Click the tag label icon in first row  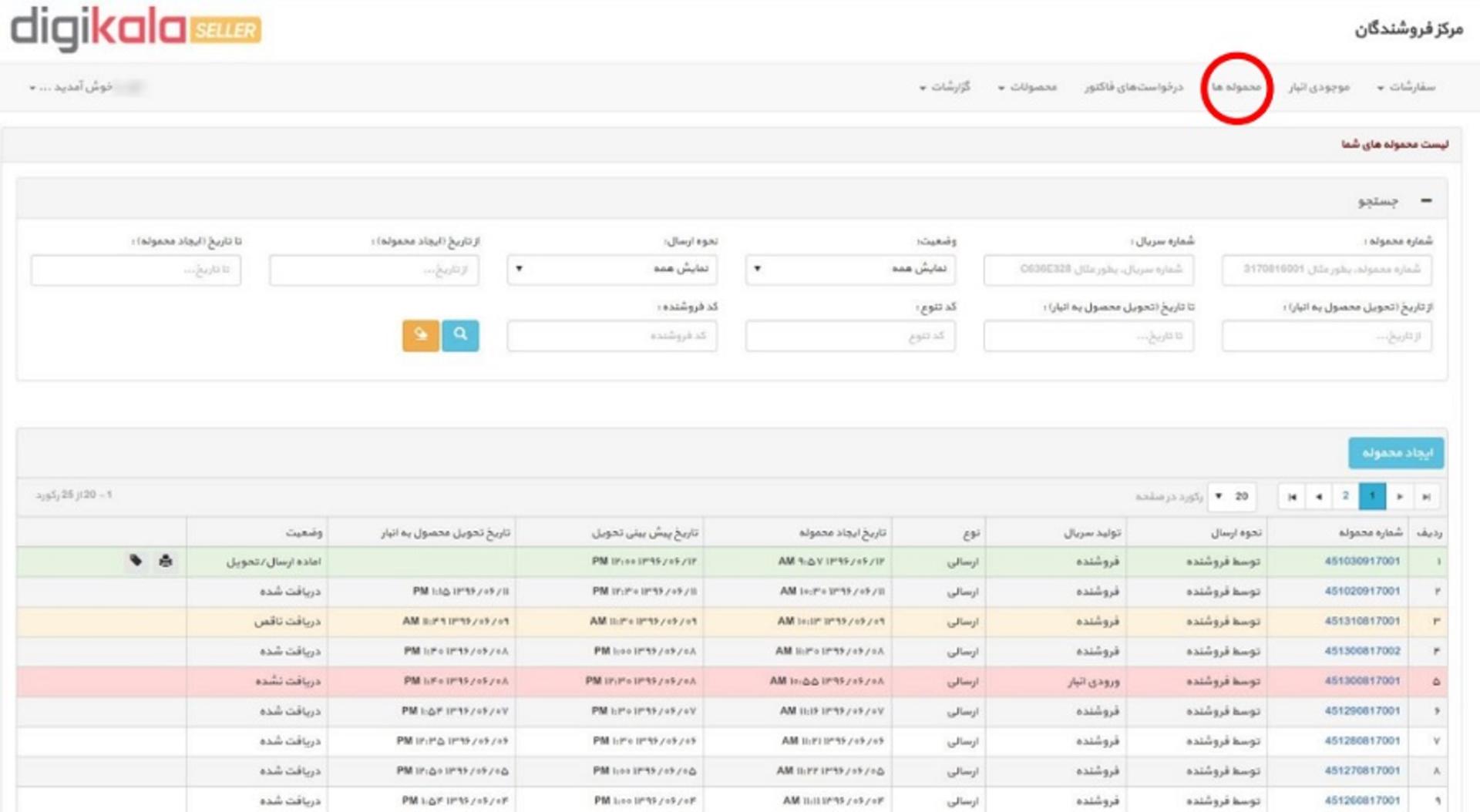(136, 560)
